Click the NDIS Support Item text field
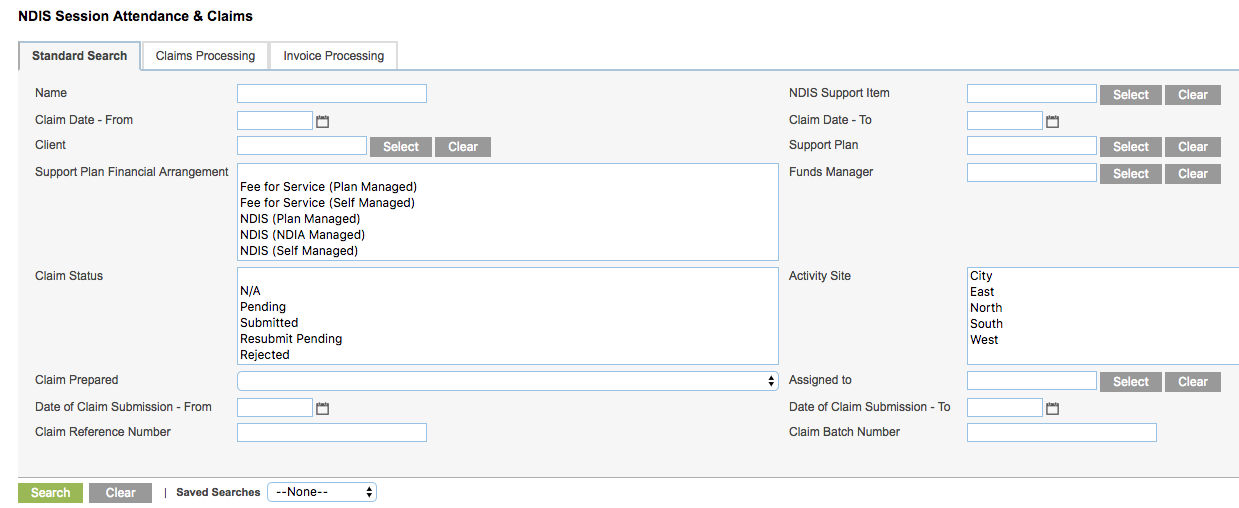Image resolution: width=1239 pixels, height=508 pixels. click(x=1032, y=93)
